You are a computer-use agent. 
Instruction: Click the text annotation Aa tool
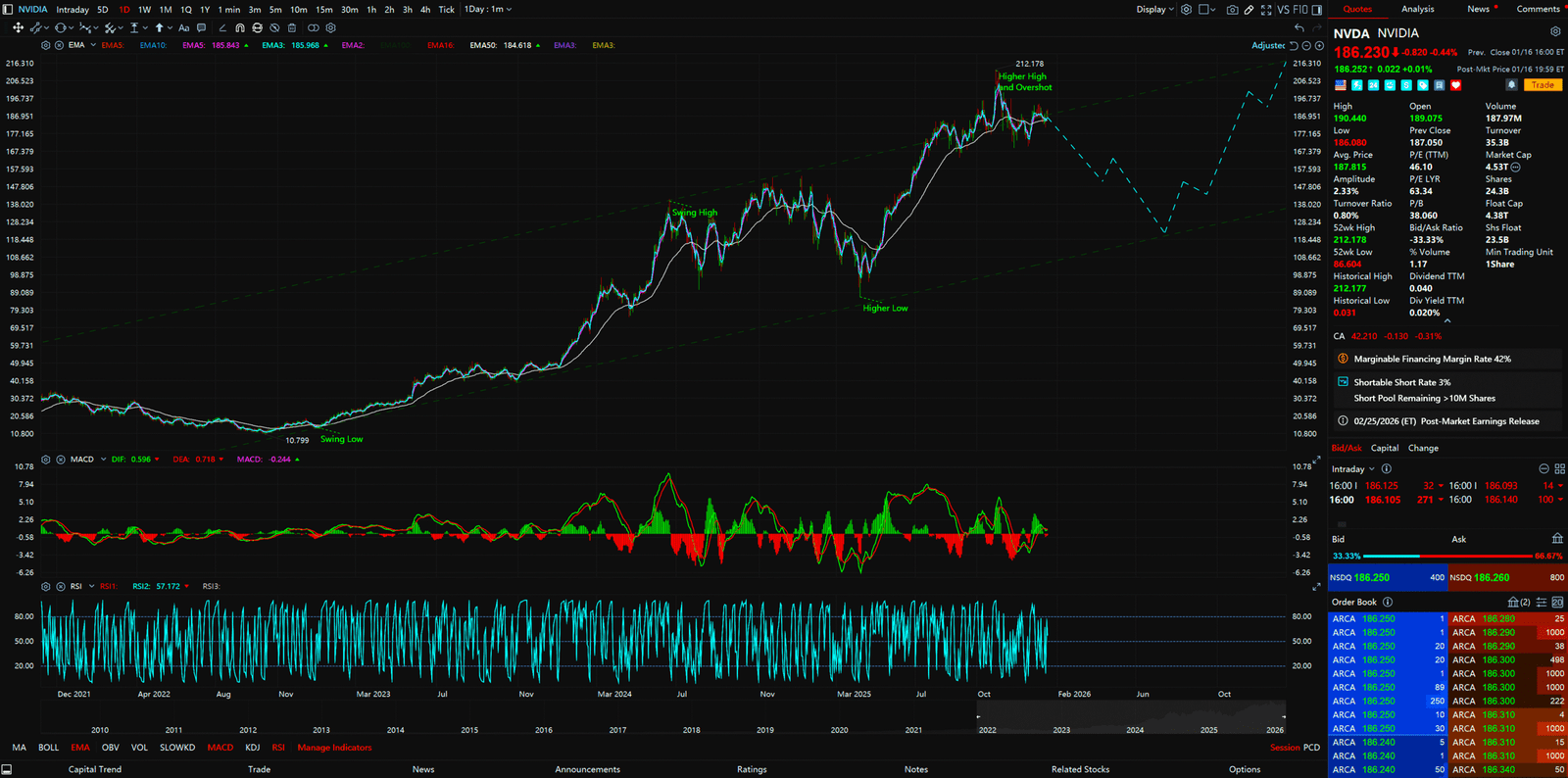[183, 28]
